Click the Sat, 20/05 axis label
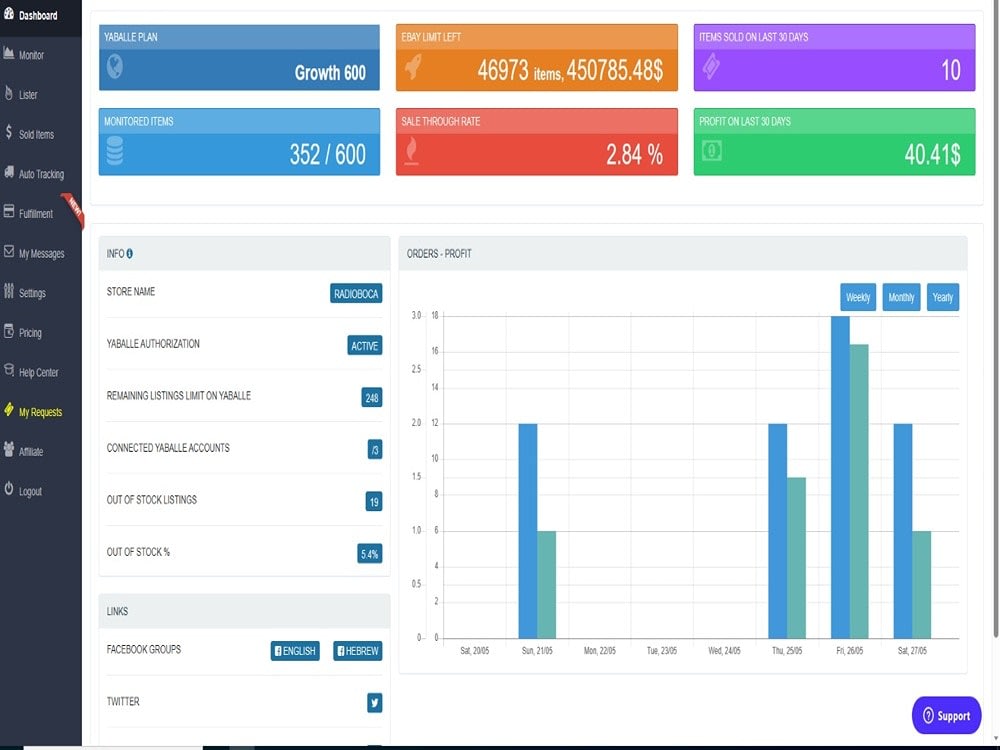 point(474,651)
